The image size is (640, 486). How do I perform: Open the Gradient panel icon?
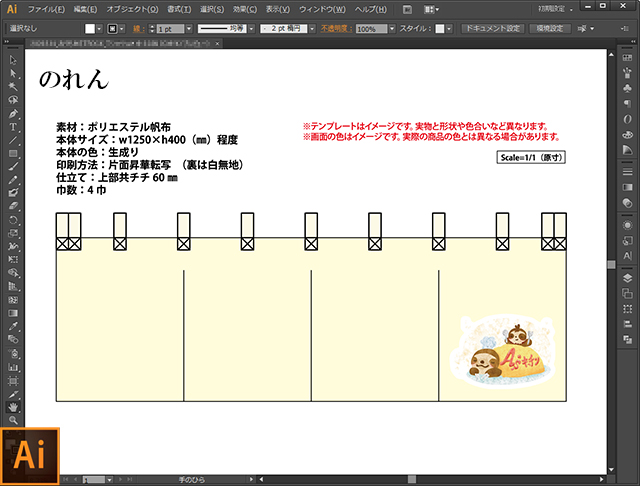(x=627, y=187)
